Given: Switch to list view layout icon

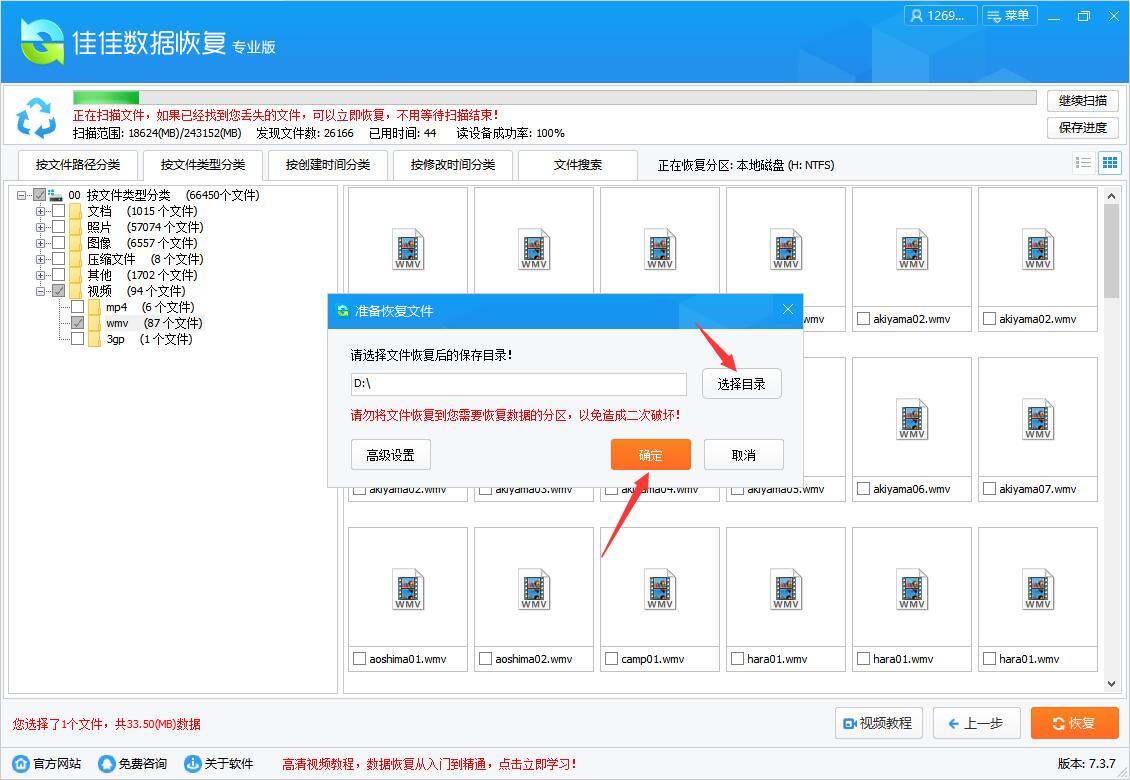Looking at the screenshot, I should point(1082,162).
